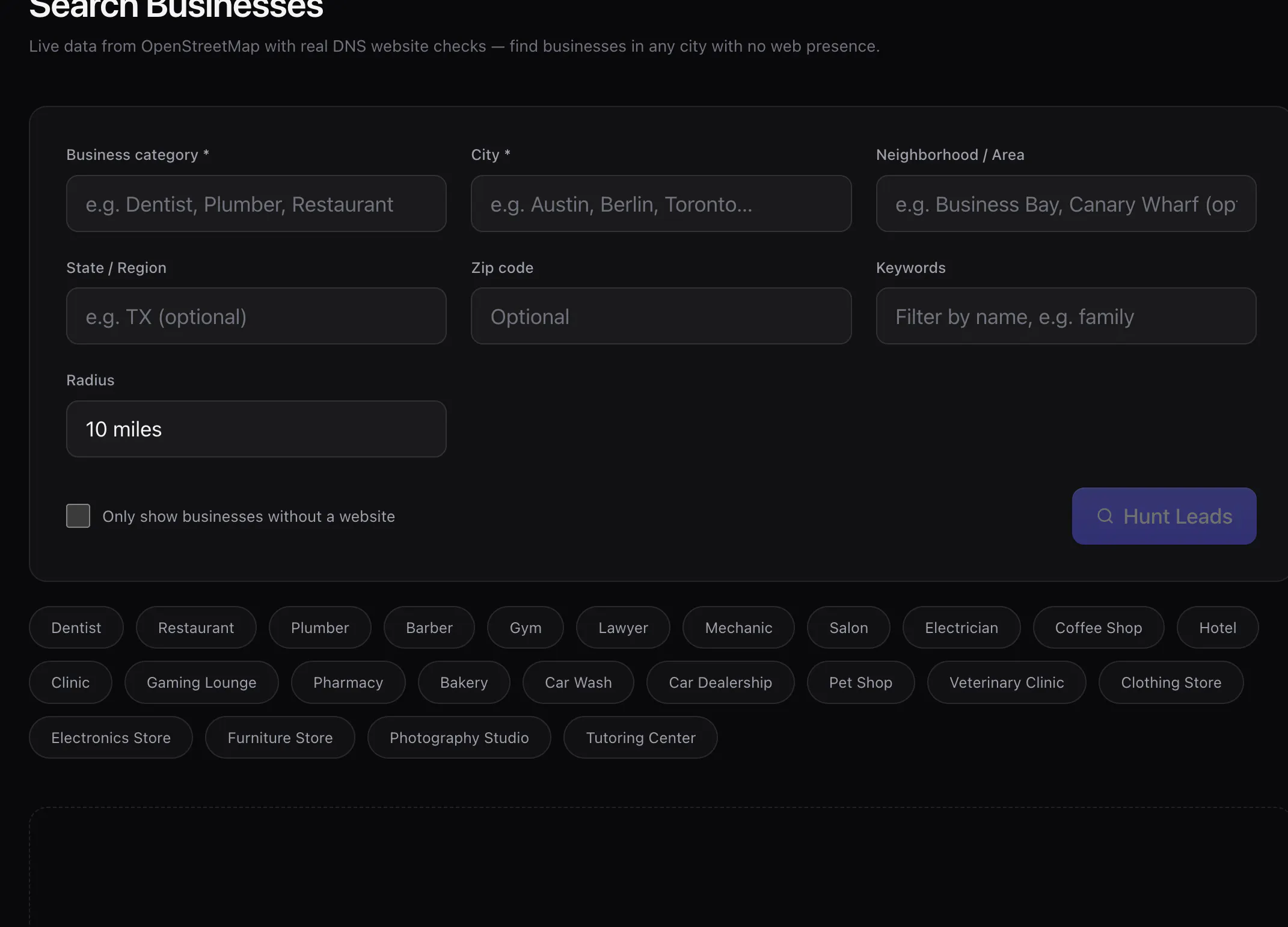This screenshot has width=1288, height=927.
Task: Choose the Barber chip
Action: click(429, 627)
